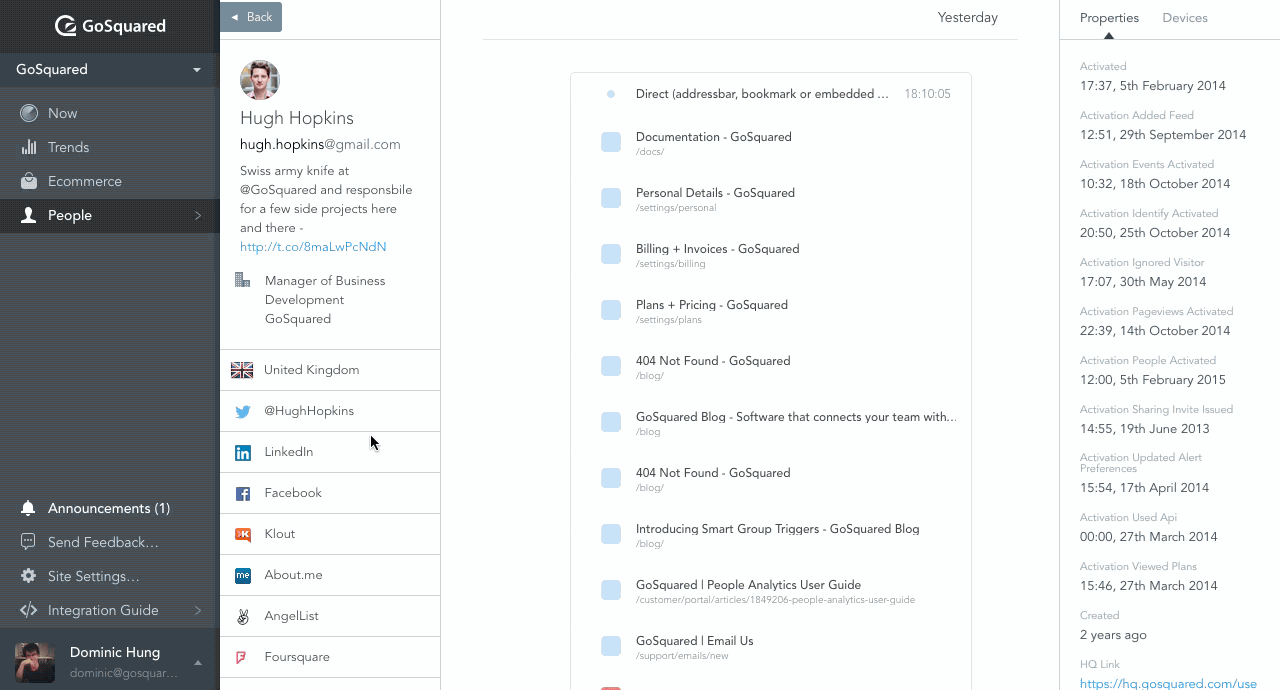Click the Documentation page square icon
Screen dimensions: 1280x690
[611, 142]
